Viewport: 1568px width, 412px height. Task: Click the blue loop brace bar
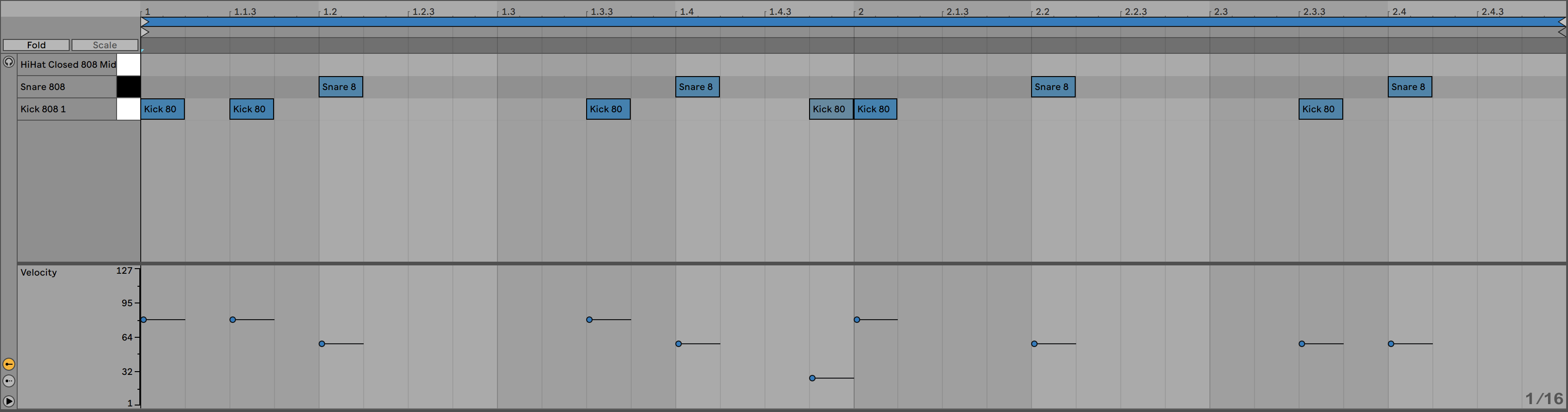tap(852, 22)
